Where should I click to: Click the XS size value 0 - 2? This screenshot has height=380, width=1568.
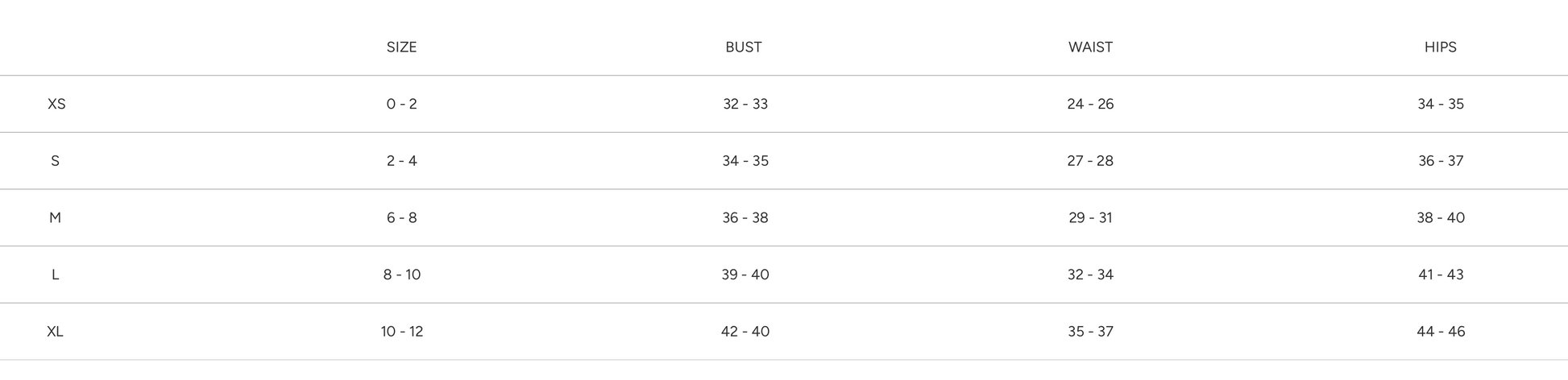coord(401,104)
